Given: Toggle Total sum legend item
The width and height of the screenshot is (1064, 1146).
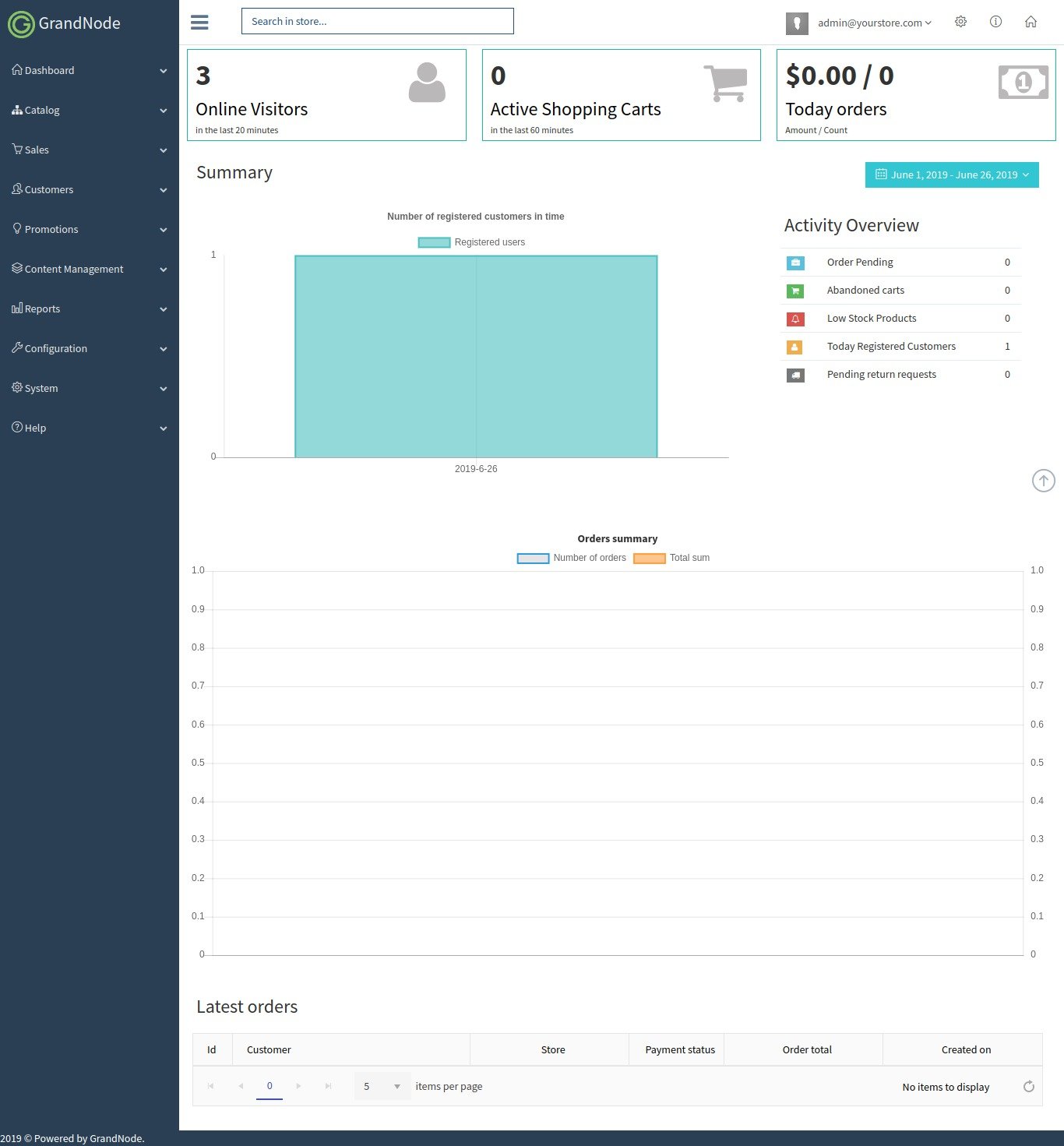Looking at the screenshot, I should [x=671, y=558].
